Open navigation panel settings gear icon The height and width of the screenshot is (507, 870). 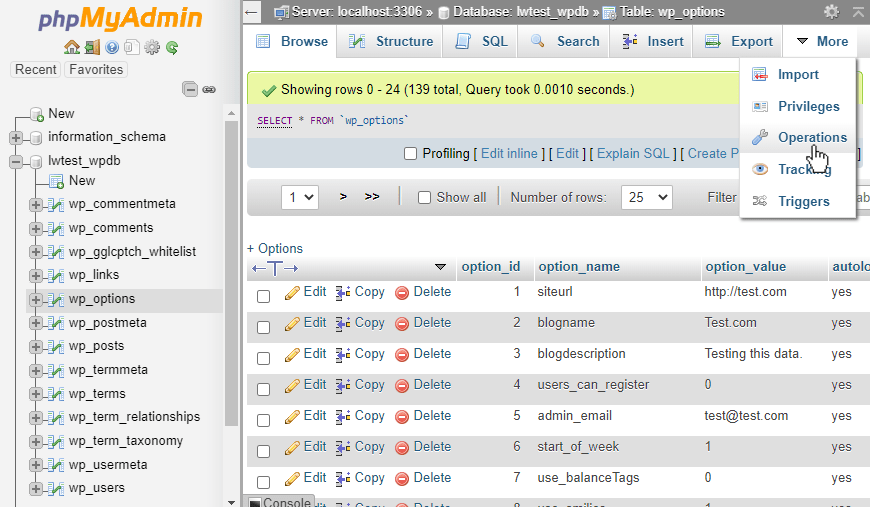(x=151, y=48)
